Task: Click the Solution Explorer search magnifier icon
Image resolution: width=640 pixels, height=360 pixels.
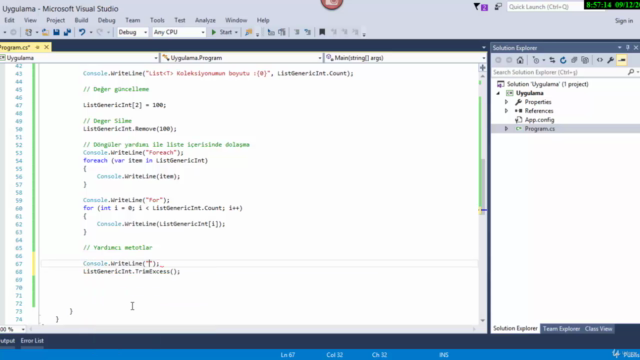Action: click(631, 72)
